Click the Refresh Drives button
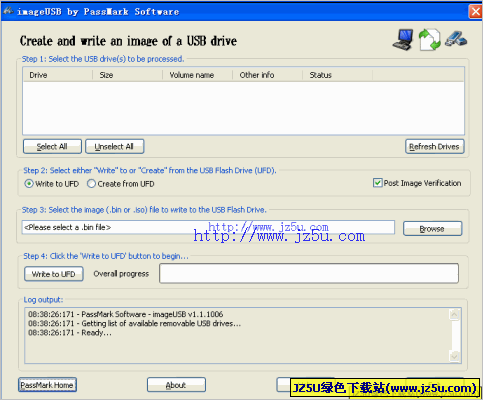 pyautogui.click(x=435, y=146)
